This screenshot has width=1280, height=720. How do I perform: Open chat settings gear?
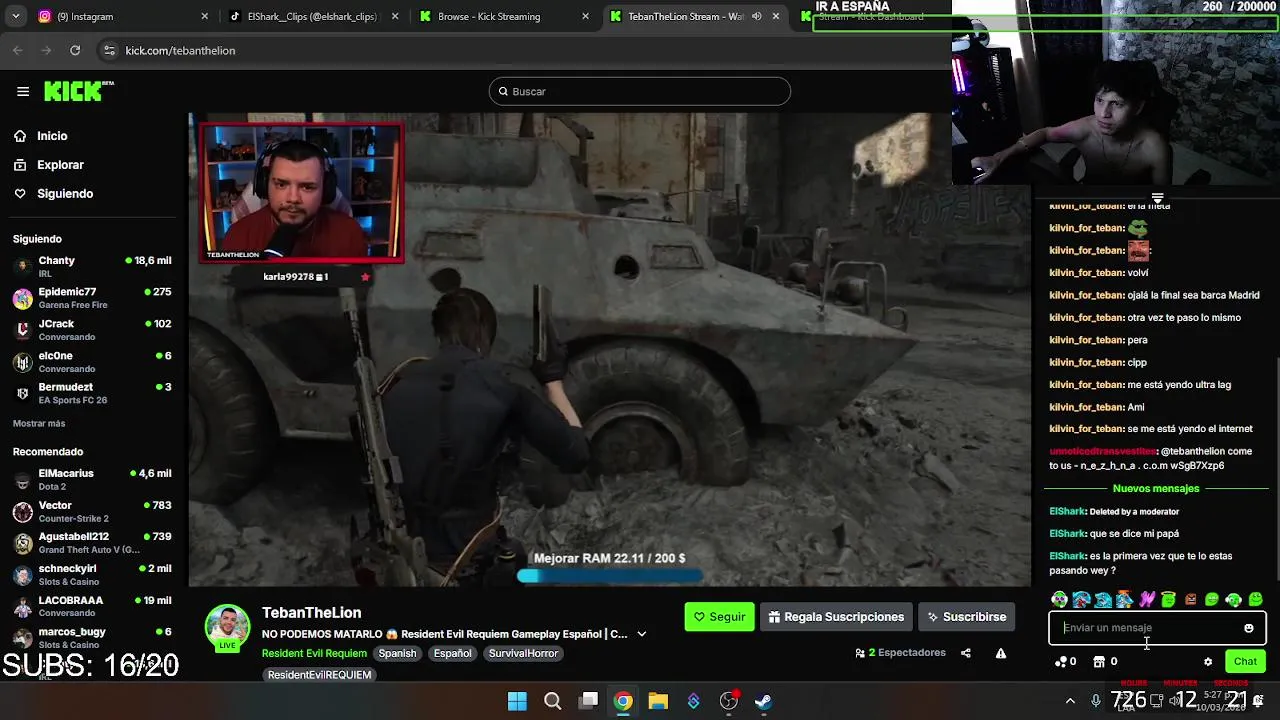(1208, 662)
